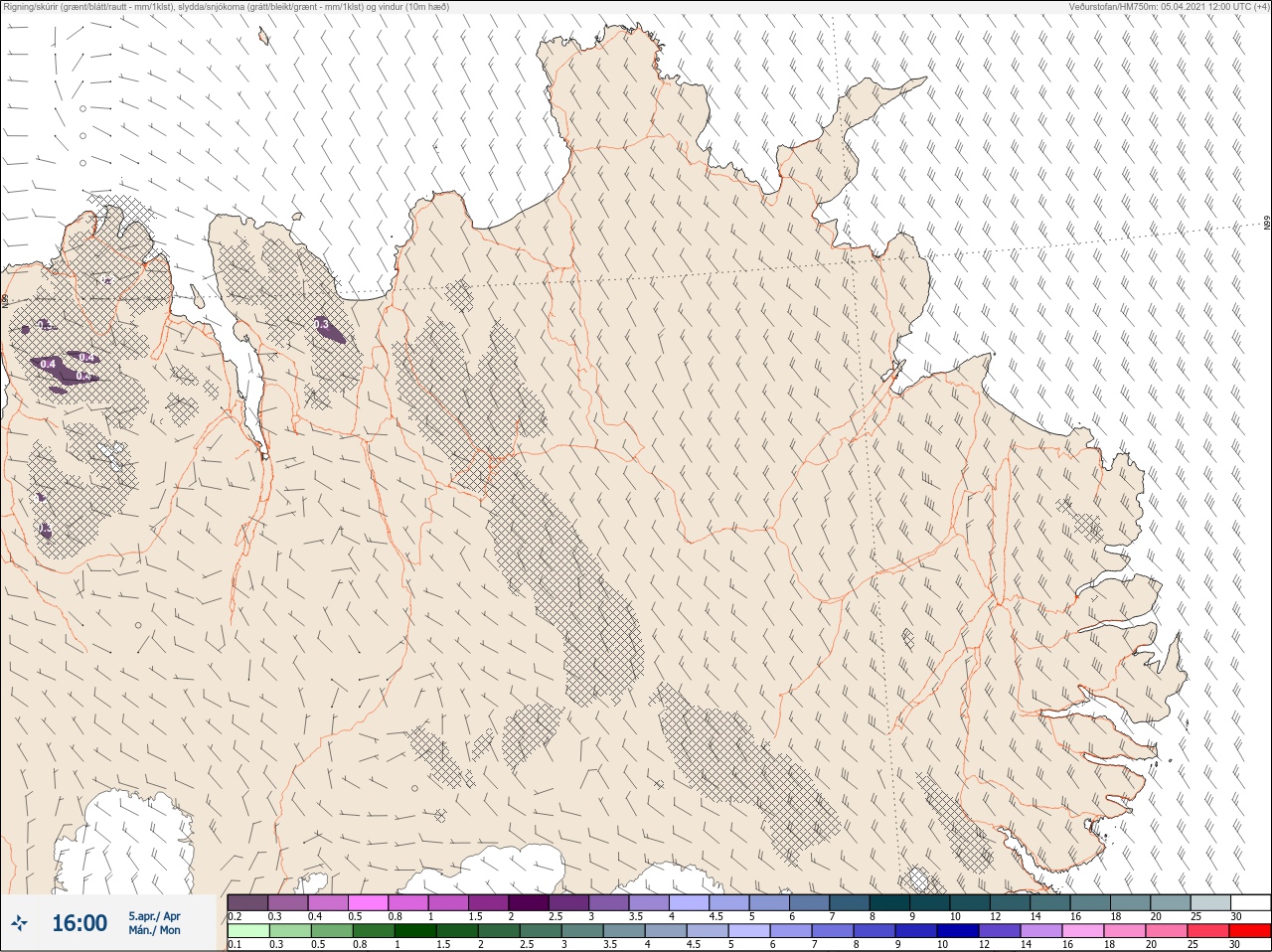1272x952 pixels.
Task: Click the 'Rigning/skúrir' map title text
Action: pos(227,7)
